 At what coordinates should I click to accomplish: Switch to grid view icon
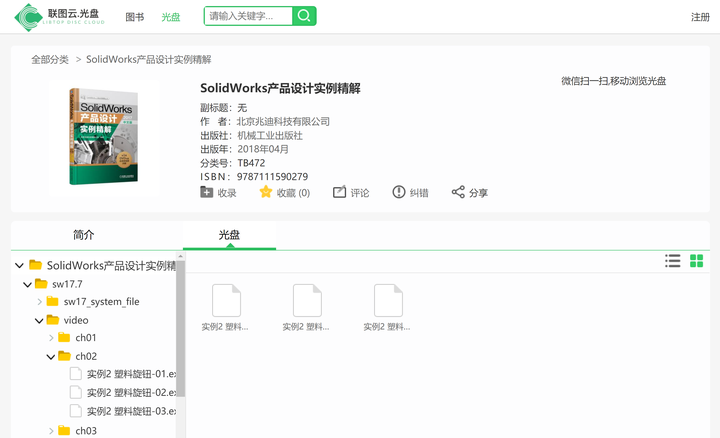pyautogui.click(x=697, y=261)
